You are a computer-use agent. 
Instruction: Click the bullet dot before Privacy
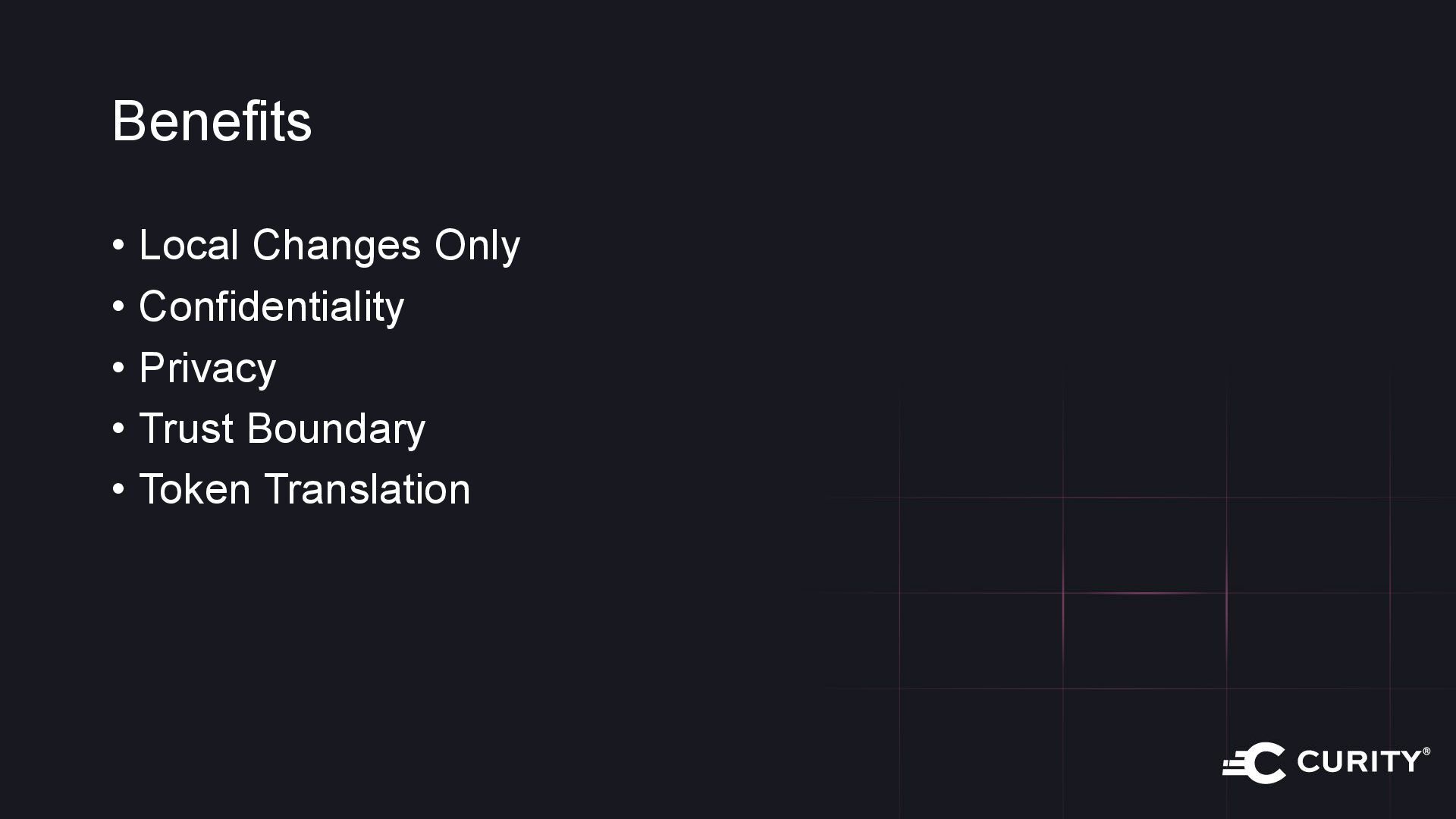click(x=118, y=368)
